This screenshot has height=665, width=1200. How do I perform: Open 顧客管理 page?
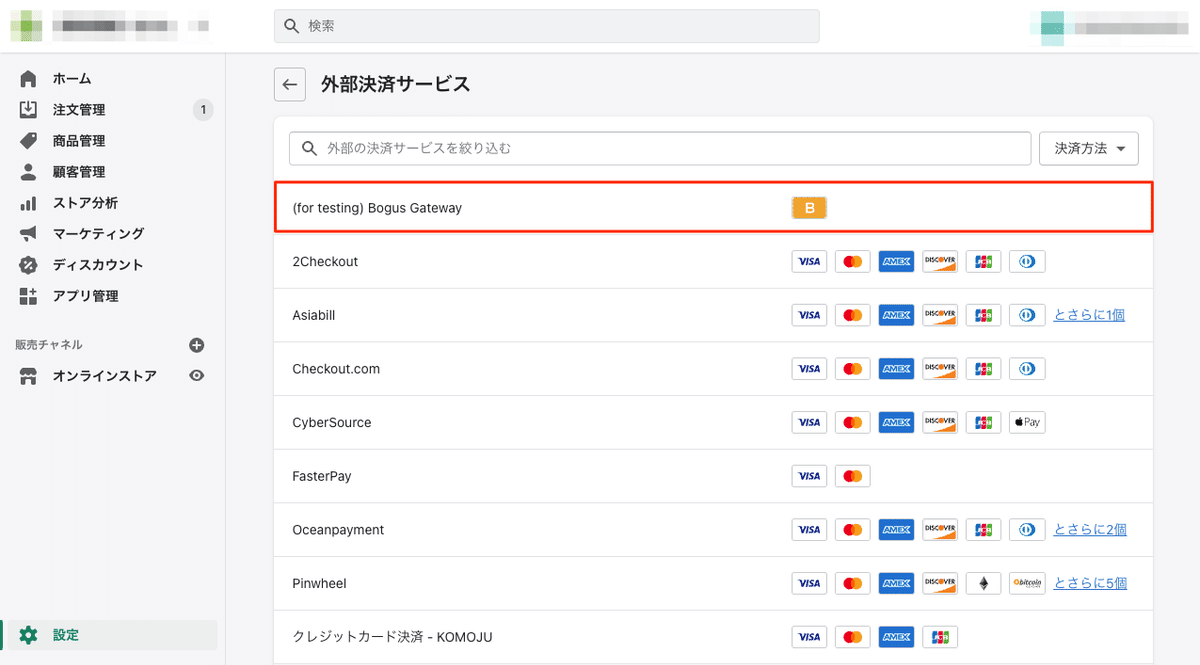[x=79, y=172]
